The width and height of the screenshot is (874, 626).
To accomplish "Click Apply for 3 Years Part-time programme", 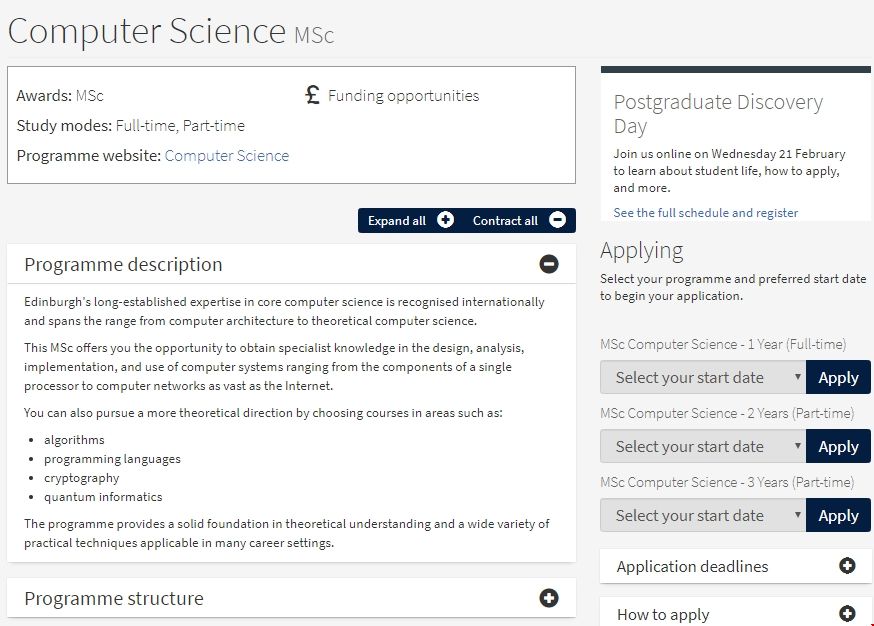I will click(838, 516).
